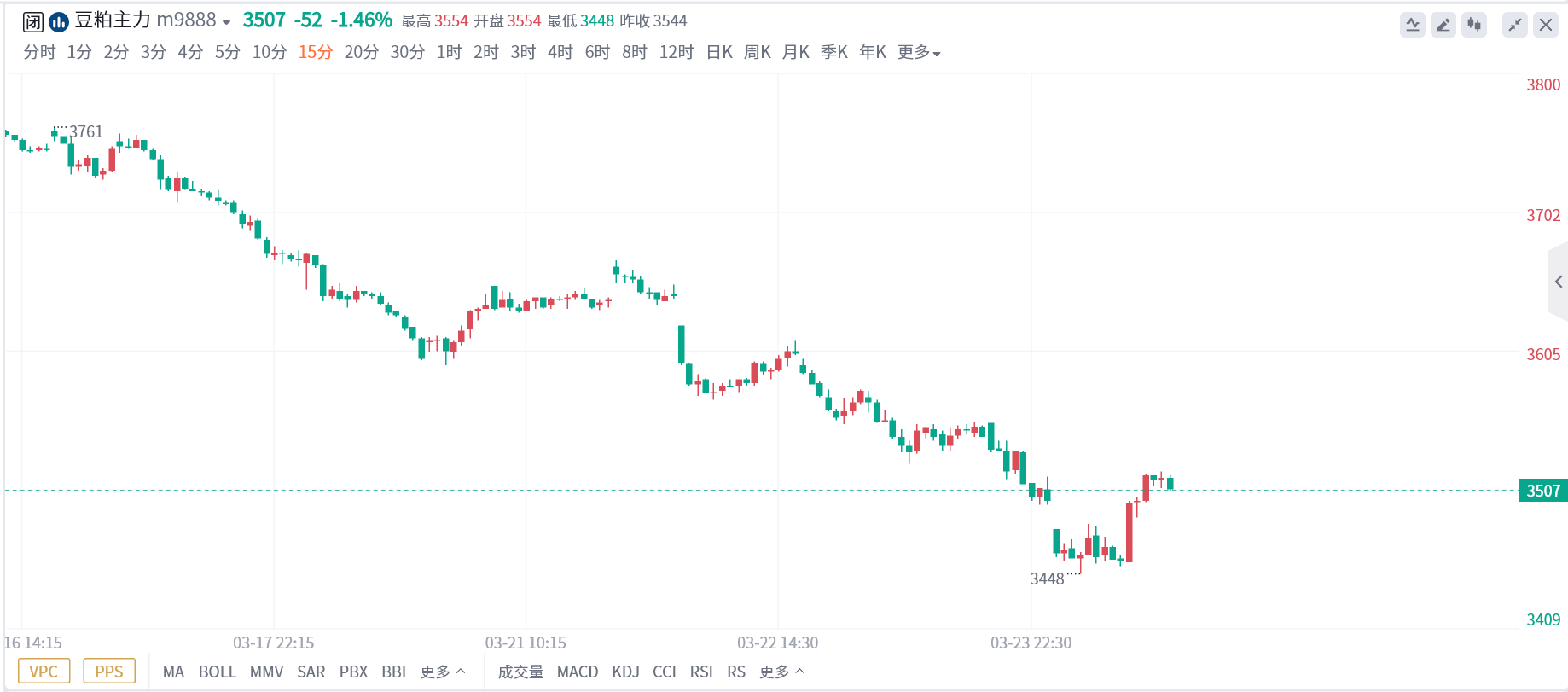The image size is (1568, 692).
Task: Click the blue bar-chart logo icon
Action: (59, 21)
